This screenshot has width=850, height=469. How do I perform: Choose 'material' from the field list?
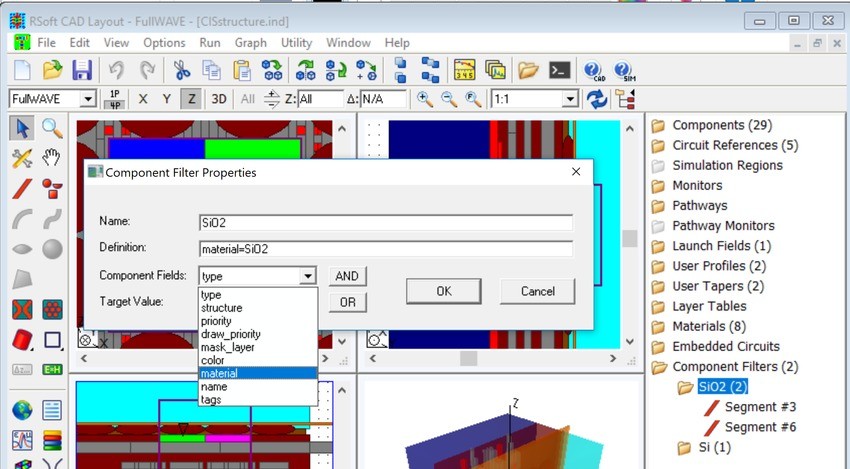click(x=258, y=374)
